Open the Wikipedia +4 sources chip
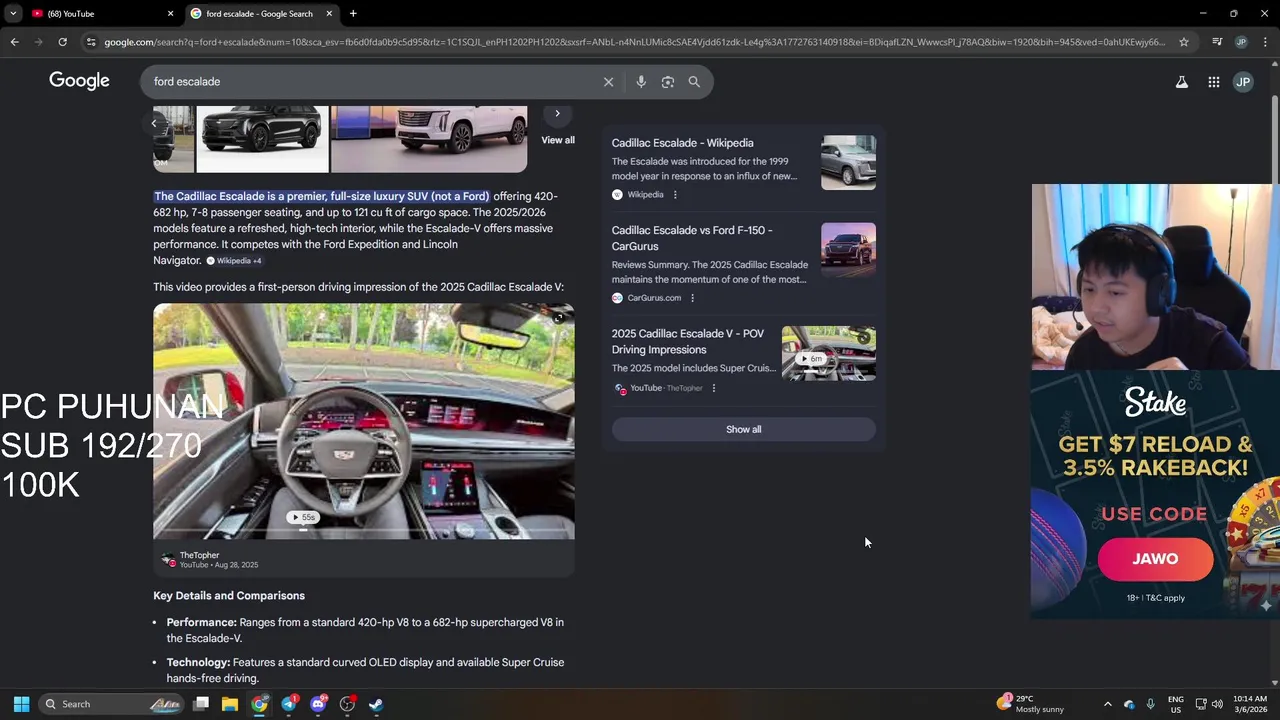 coord(234,261)
